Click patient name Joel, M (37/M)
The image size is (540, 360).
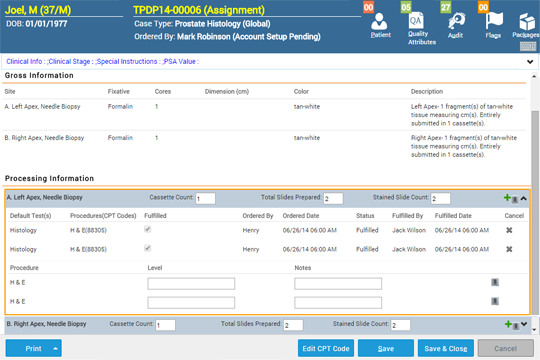point(38,10)
